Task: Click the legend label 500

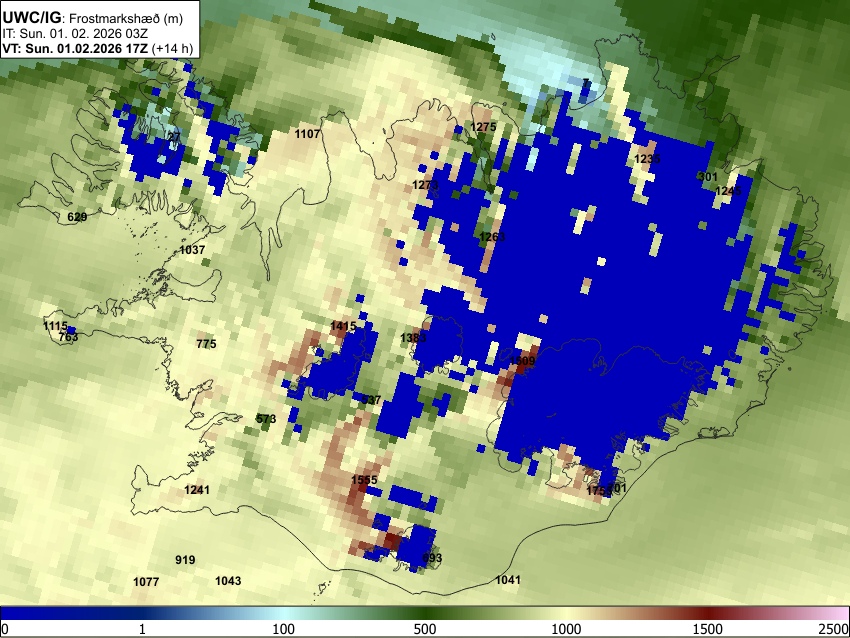Action: pyautogui.click(x=425, y=629)
